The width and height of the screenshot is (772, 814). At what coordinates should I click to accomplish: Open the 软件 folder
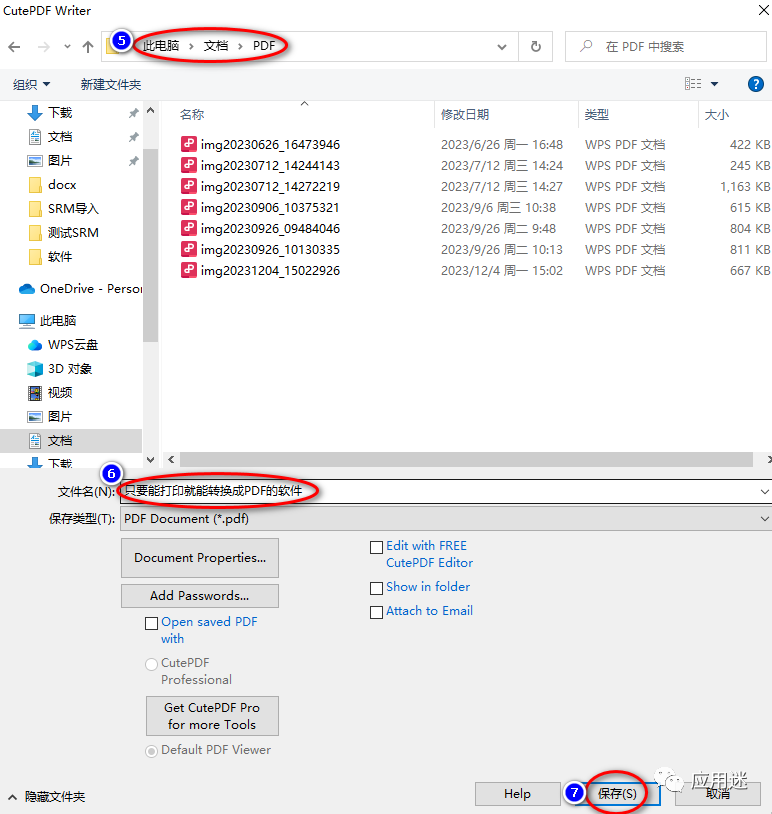click(x=60, y=256)
